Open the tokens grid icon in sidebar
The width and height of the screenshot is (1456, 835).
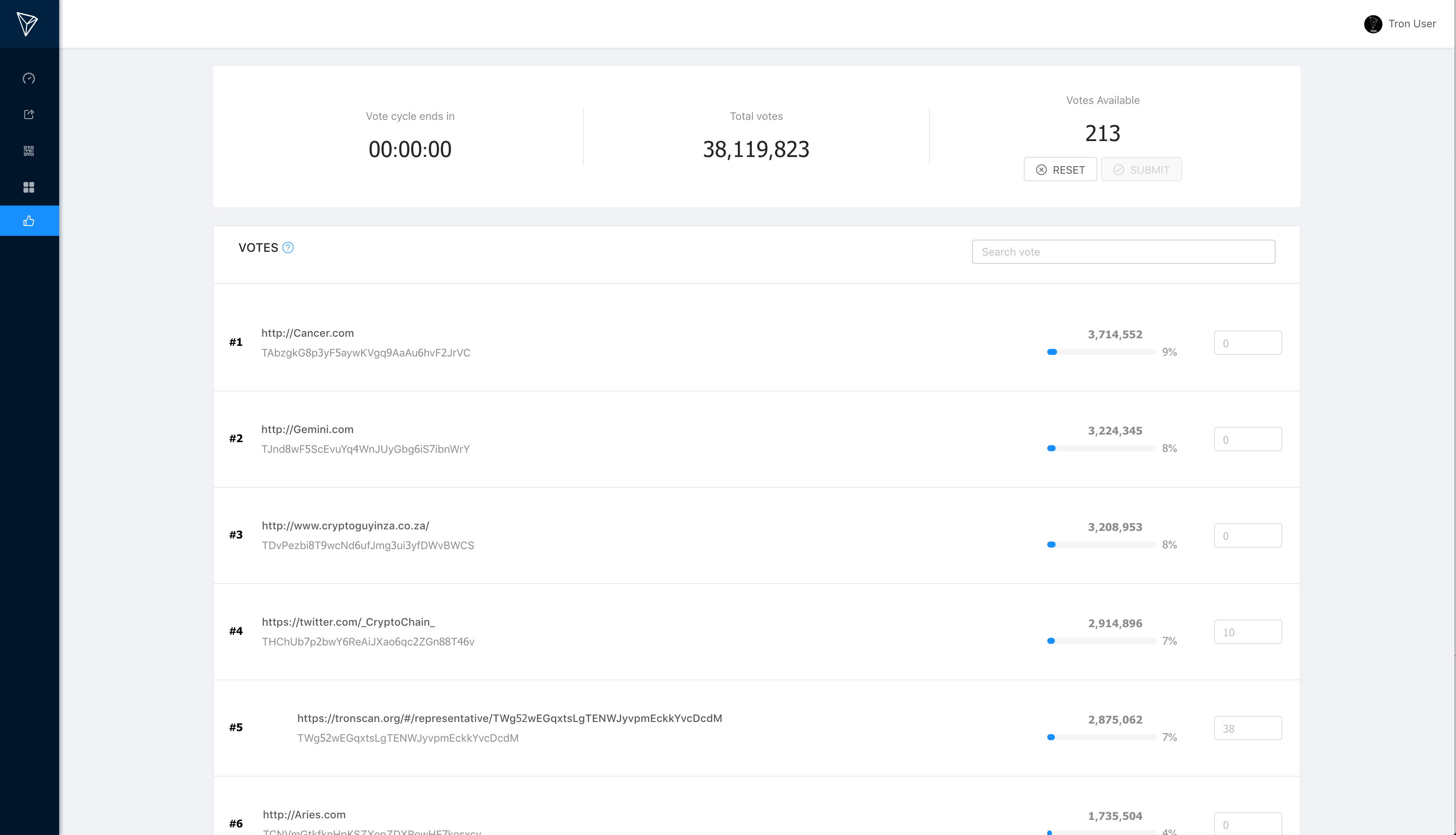click(29, 187)
